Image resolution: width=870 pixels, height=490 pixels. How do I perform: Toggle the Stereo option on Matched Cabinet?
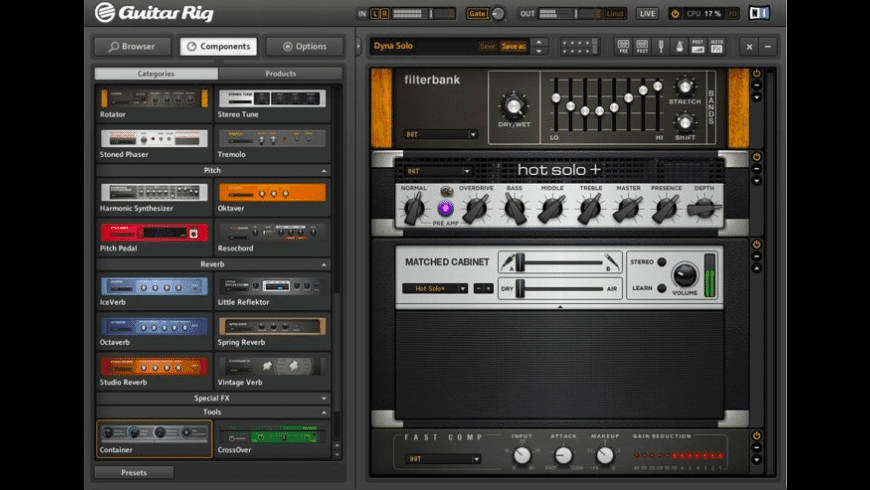pyautogui.click(x=662, y=262)
